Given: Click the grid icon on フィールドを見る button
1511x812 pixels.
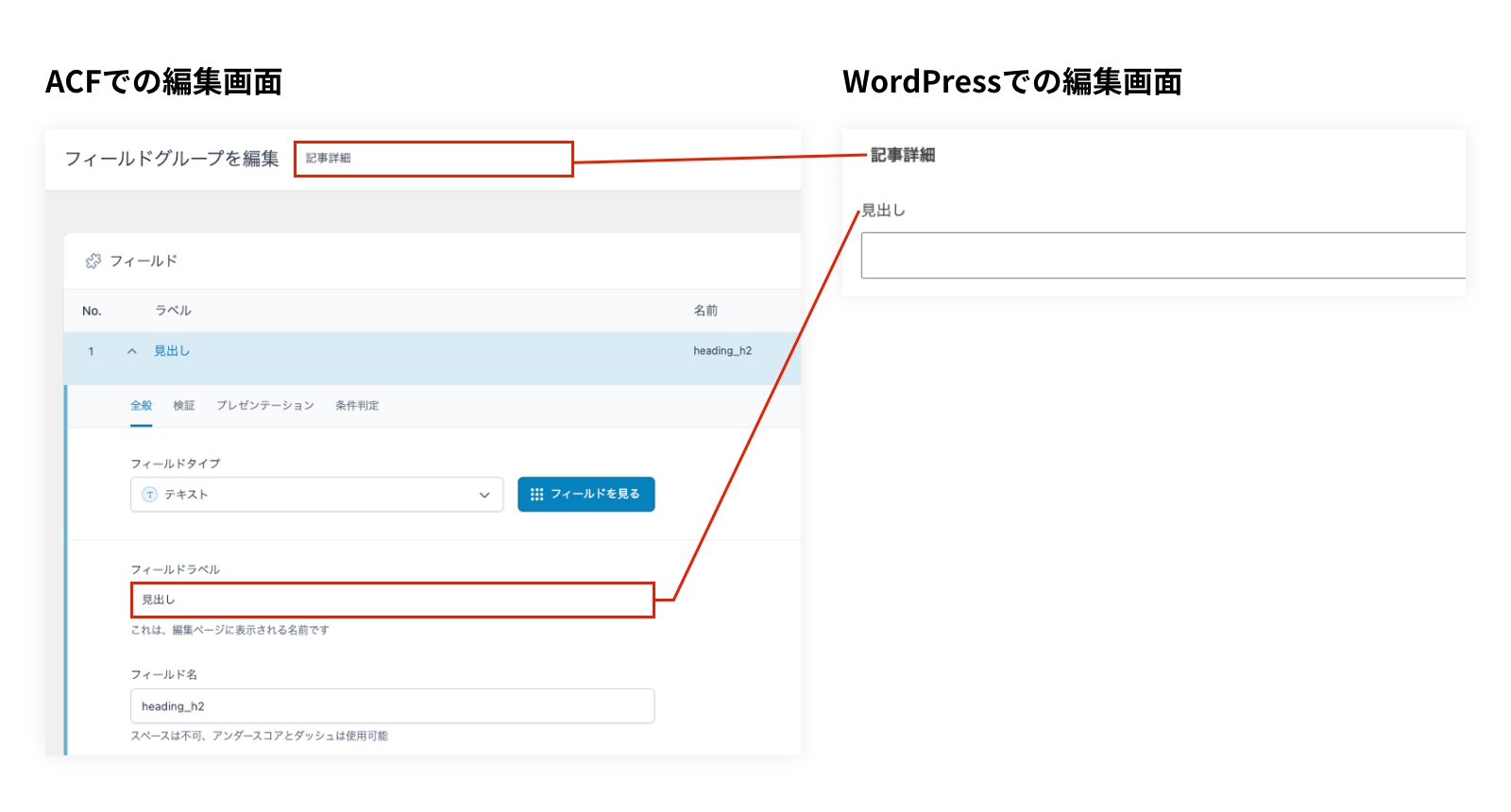Looking at the screenshot, I should tap(536, 494).
